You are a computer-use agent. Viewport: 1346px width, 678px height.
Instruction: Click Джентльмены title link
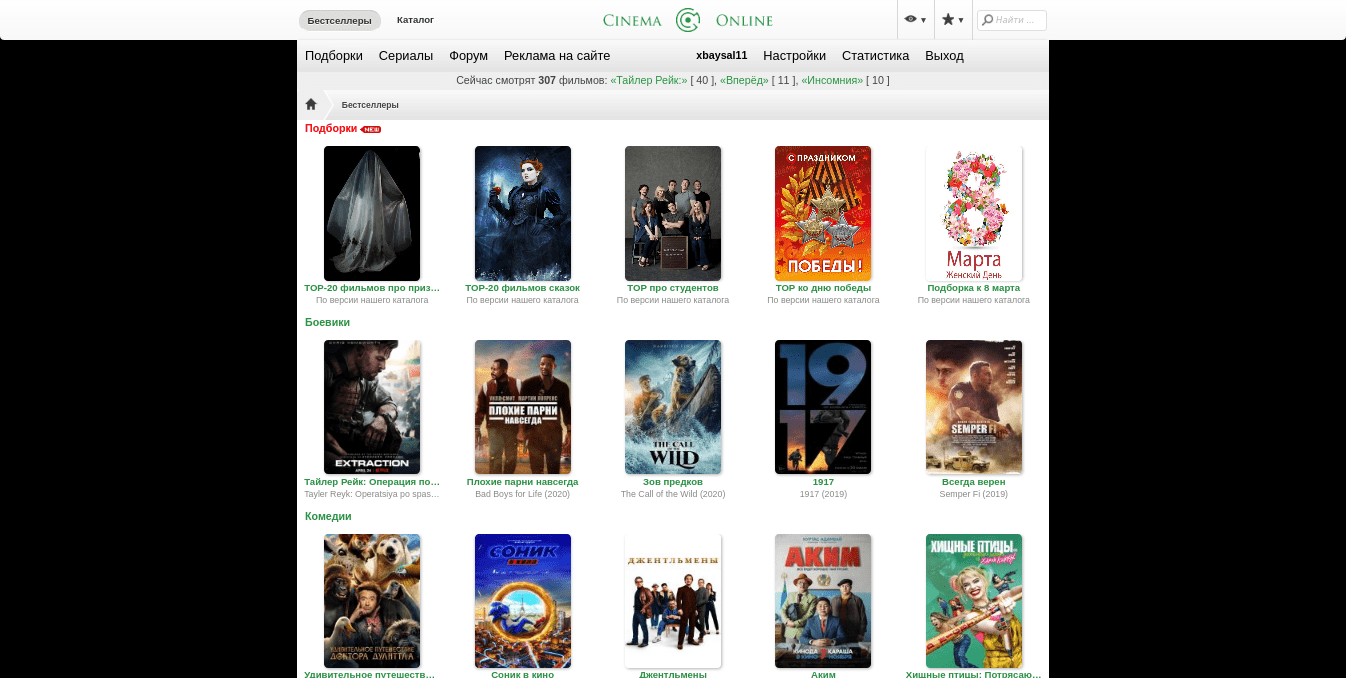tap(673, 674)
